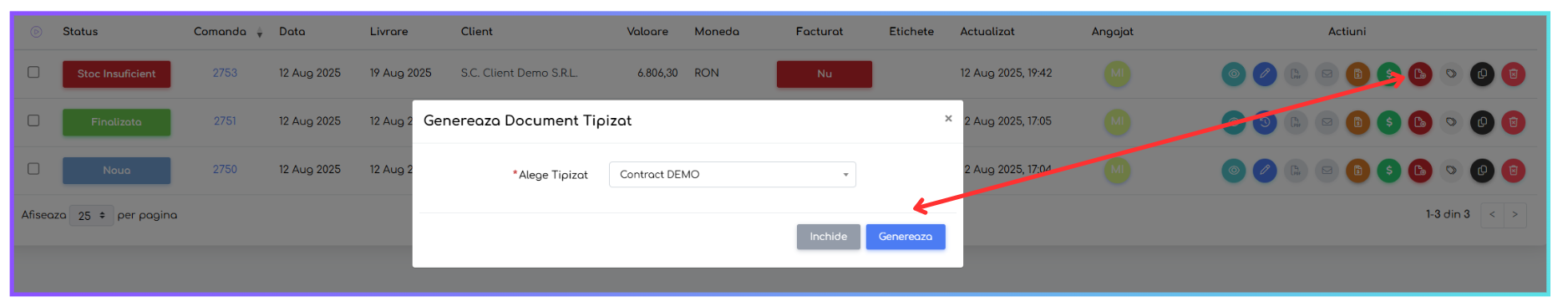The image size is (1568, 302).
Task: View order 2750 with the eye icon
Action: pos(1233,171)
